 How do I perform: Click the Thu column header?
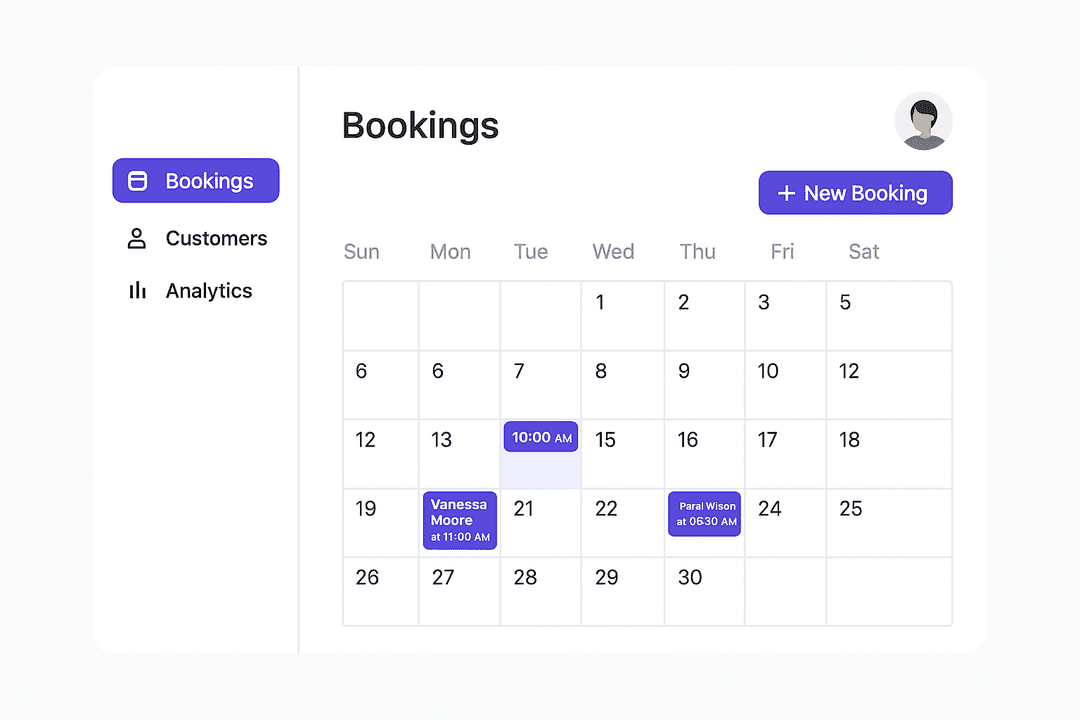697,252
